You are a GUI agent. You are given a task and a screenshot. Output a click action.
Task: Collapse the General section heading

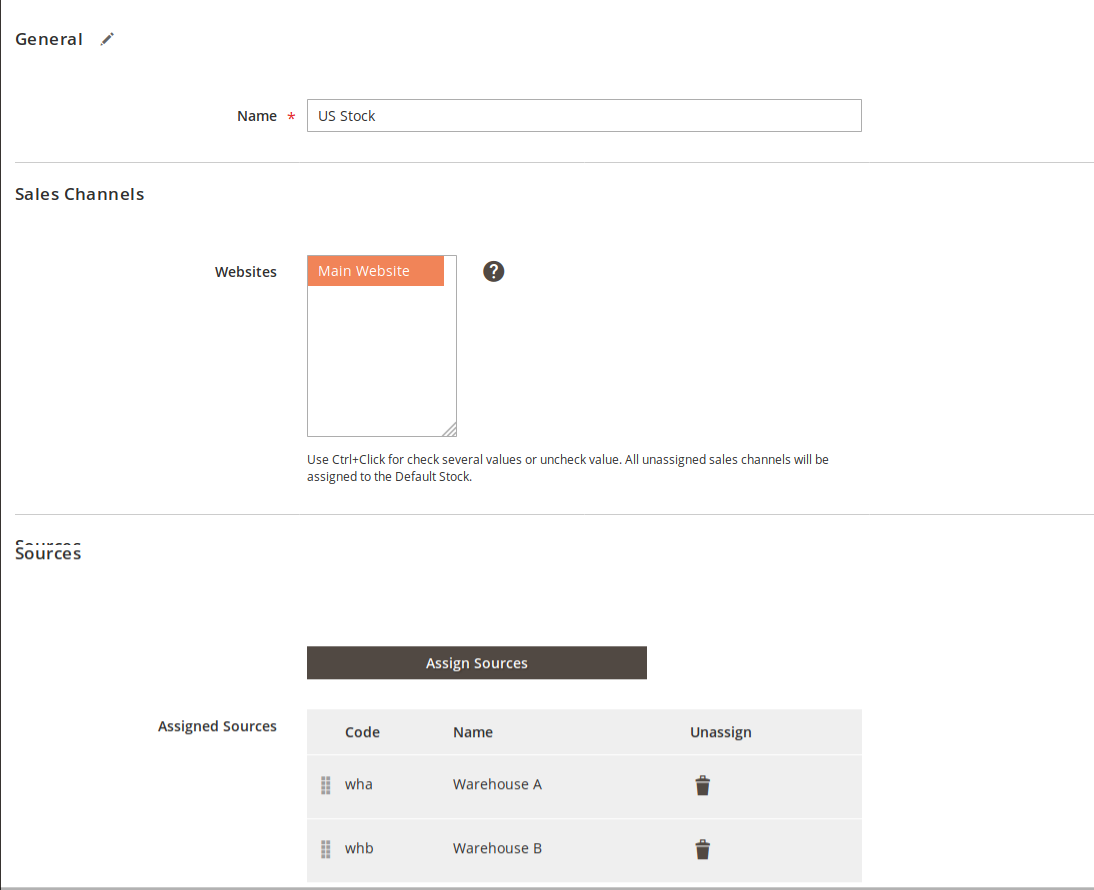click(49, 40)
